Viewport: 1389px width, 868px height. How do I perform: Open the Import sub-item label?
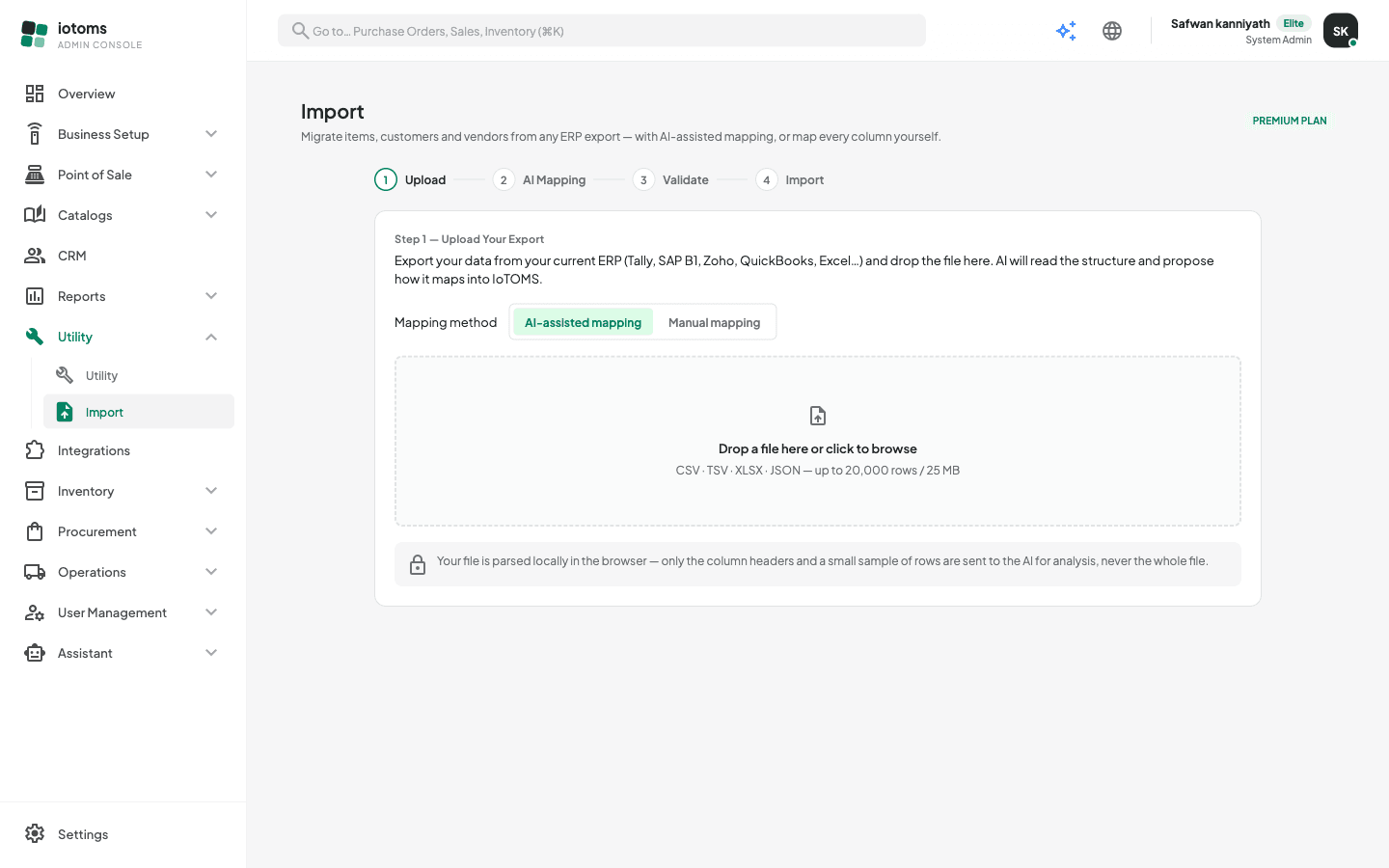click(x=104, y=412)
